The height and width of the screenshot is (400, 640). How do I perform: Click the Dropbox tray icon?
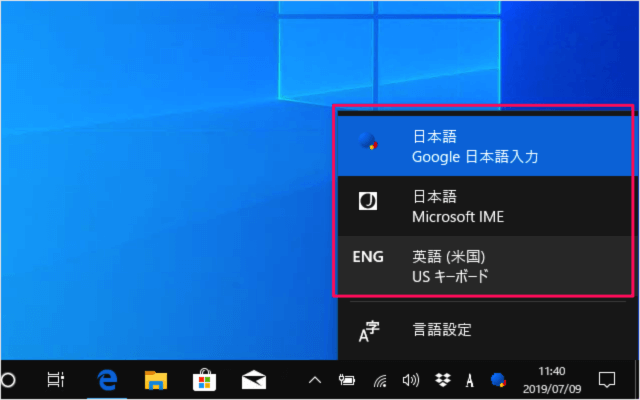click(442, 380)
